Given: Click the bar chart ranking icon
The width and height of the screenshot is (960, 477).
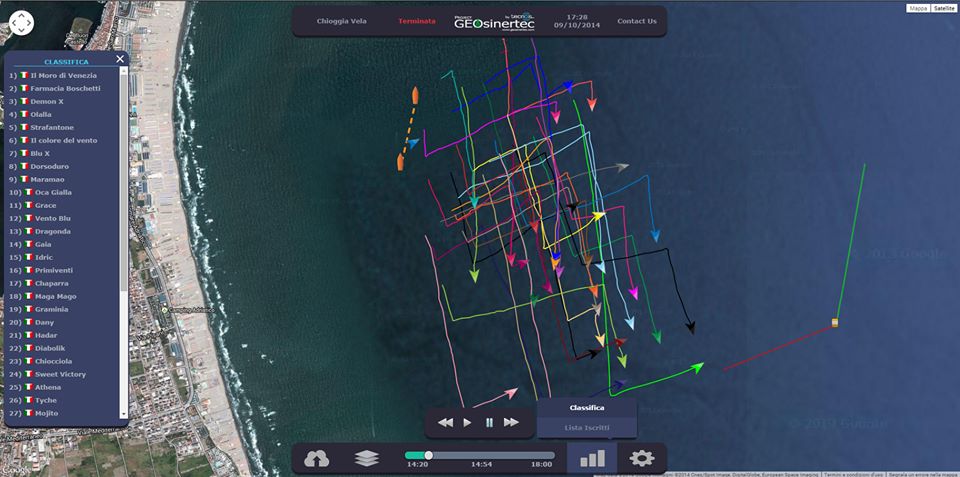Looking at the screenshot, I should point(594,459).
